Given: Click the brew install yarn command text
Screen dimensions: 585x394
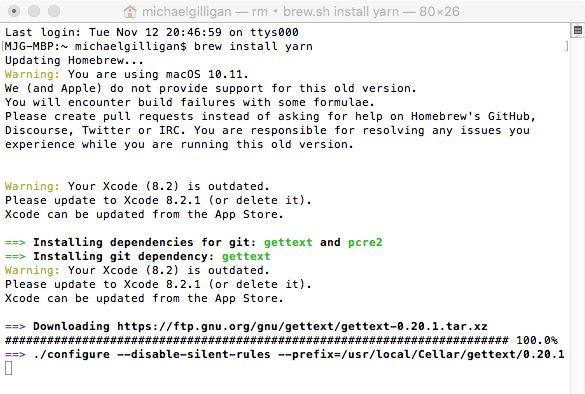Looking at the screenshot, I should pyautogui.click(x=253, y=46).
